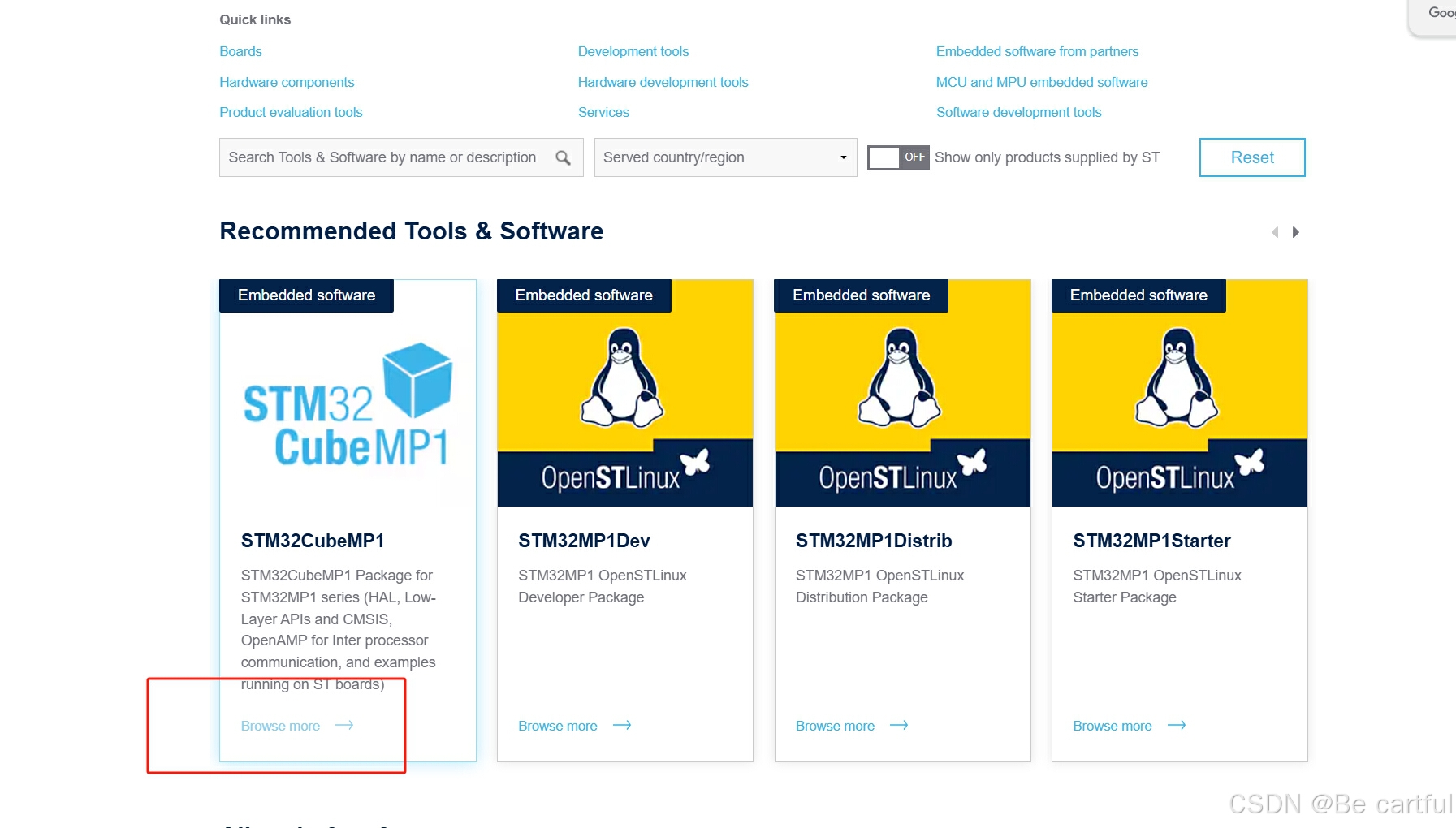Viewport: 1456px width, 828px height.
Task: Open Hardware components quick link
Action: point(287,82)
